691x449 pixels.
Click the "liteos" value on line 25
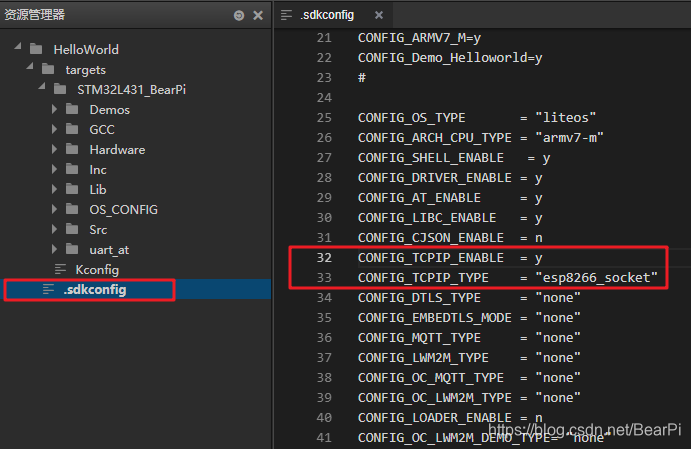point(565,117)
